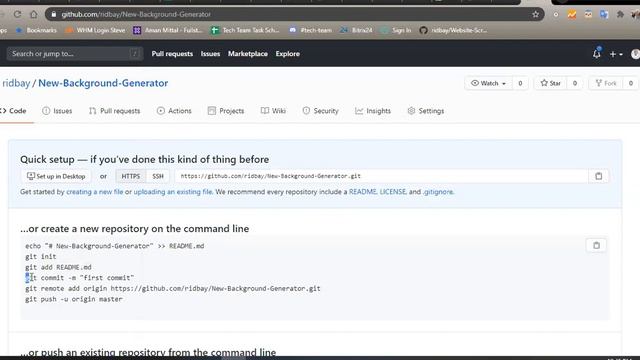
Task: Switch to the repository Issues tab
Action: coord(57,111)
